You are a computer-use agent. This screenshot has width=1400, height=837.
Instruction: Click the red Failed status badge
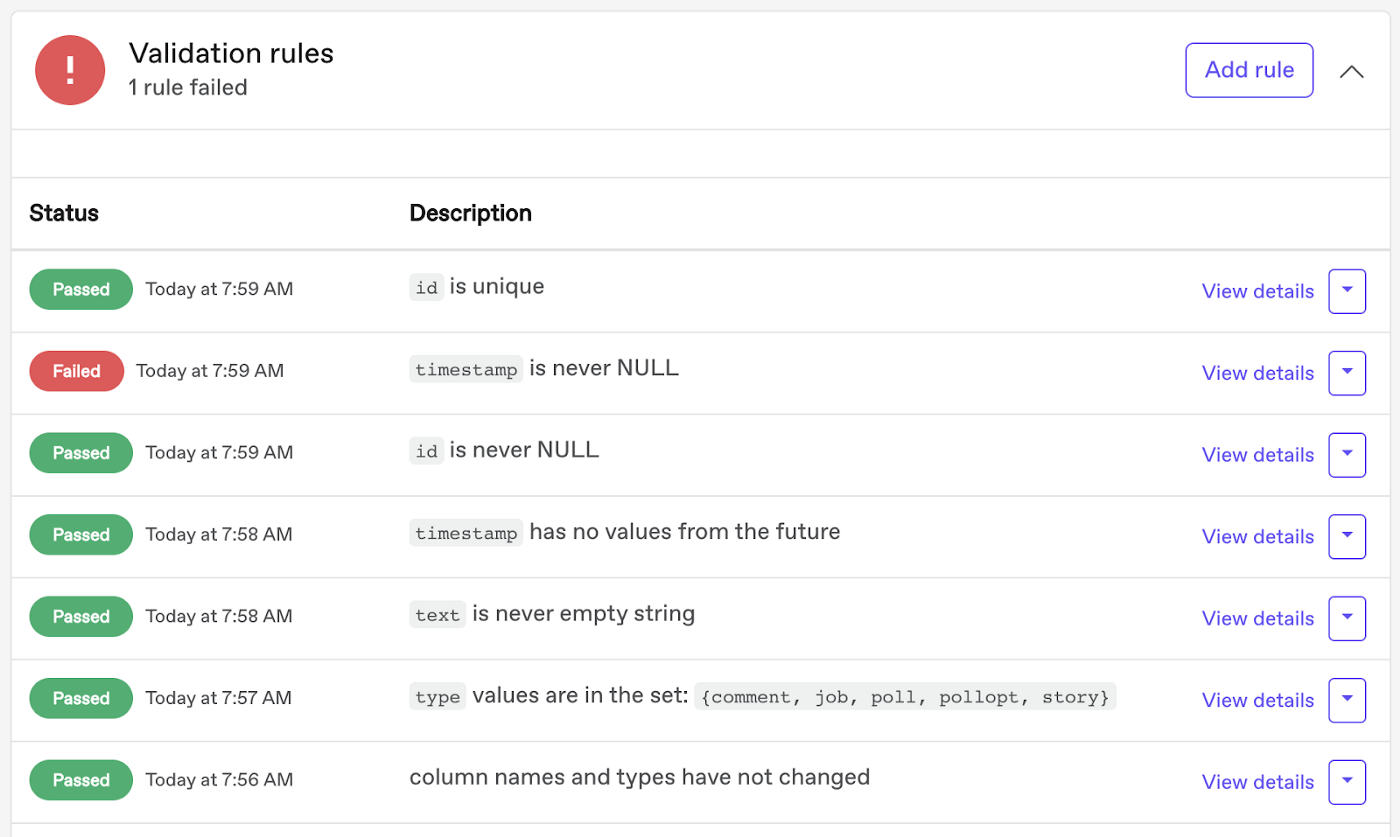click(x=77, y=371)
